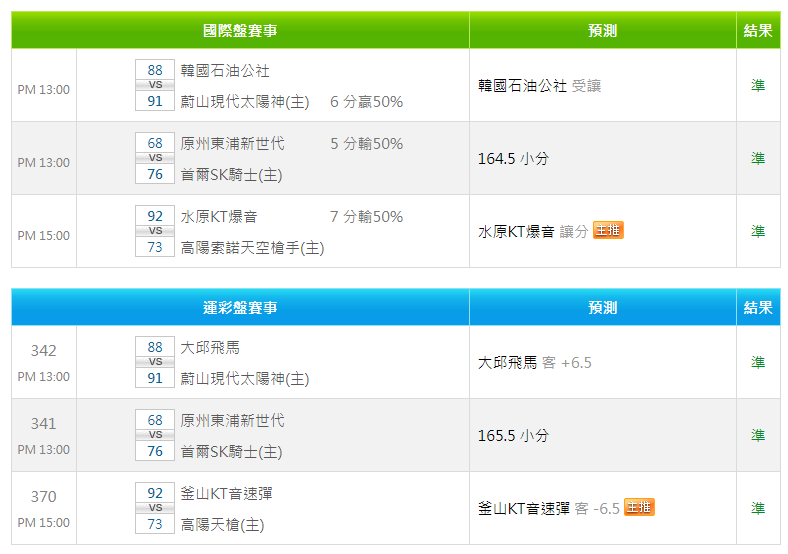Click score 88 for 韓國石油公社
Image resolution: width=788 pixels, height=554 pixels.
[x=155, y=70]
